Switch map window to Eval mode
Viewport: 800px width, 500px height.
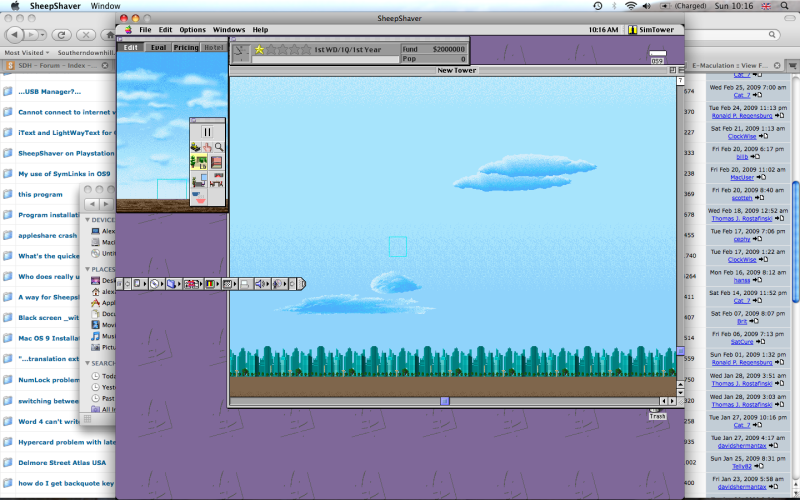pyautogui.click(x=158, y=47)
